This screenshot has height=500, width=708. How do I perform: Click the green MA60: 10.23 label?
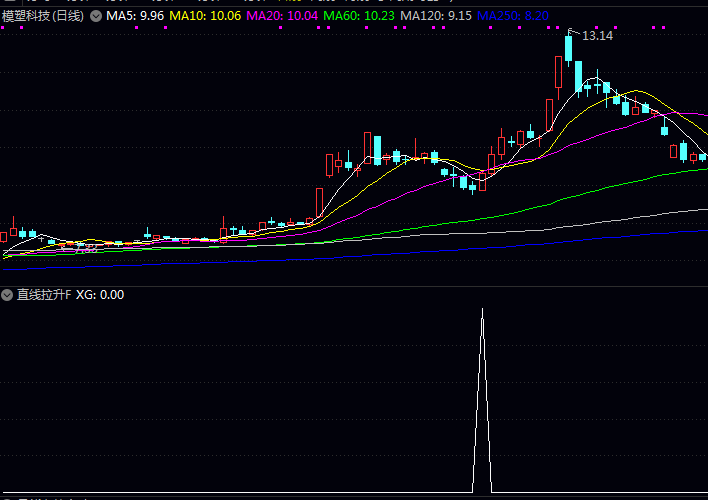click(x=360, y=16)
